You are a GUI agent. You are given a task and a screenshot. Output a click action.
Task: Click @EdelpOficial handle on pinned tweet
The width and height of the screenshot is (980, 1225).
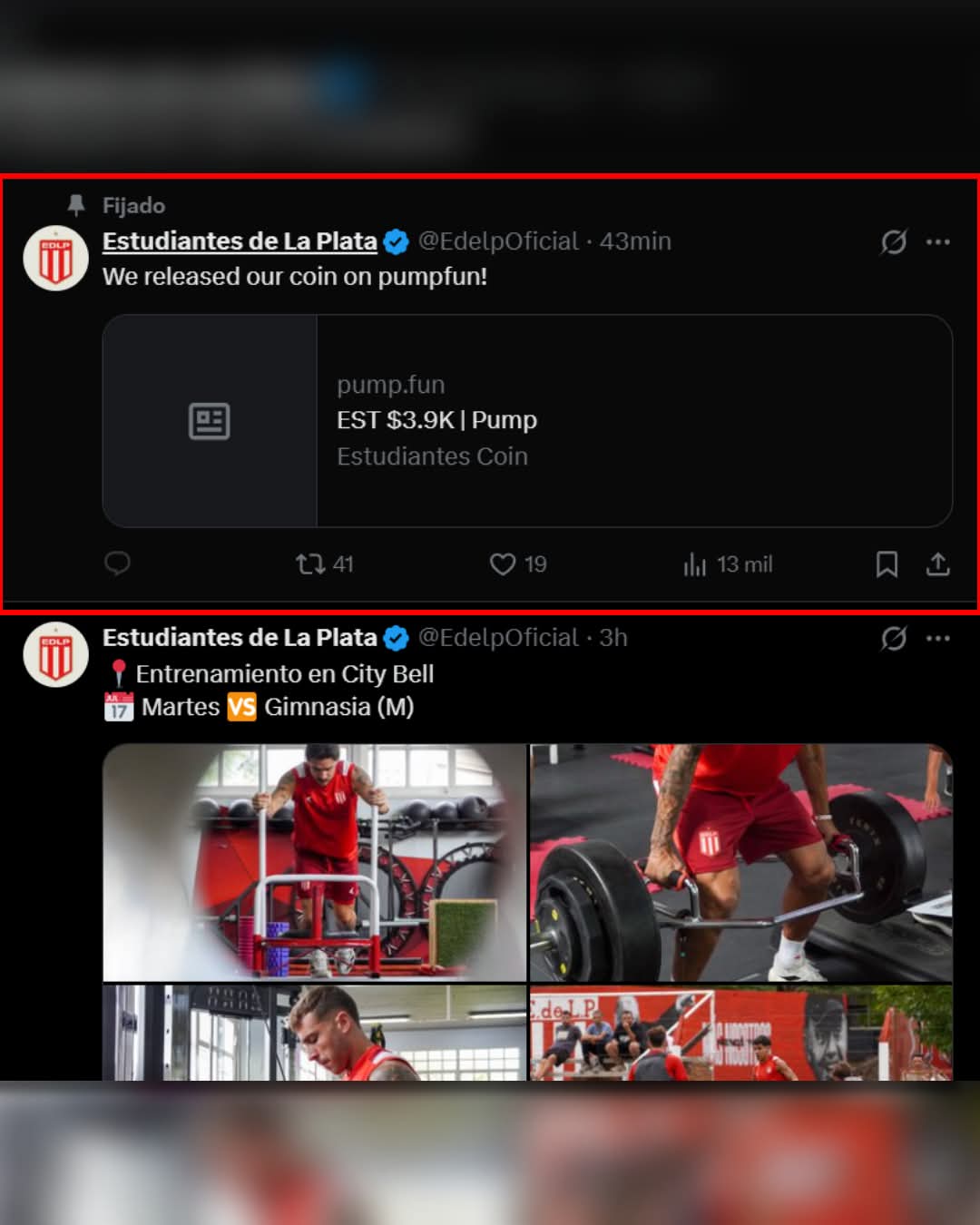[x=498, y=241]
